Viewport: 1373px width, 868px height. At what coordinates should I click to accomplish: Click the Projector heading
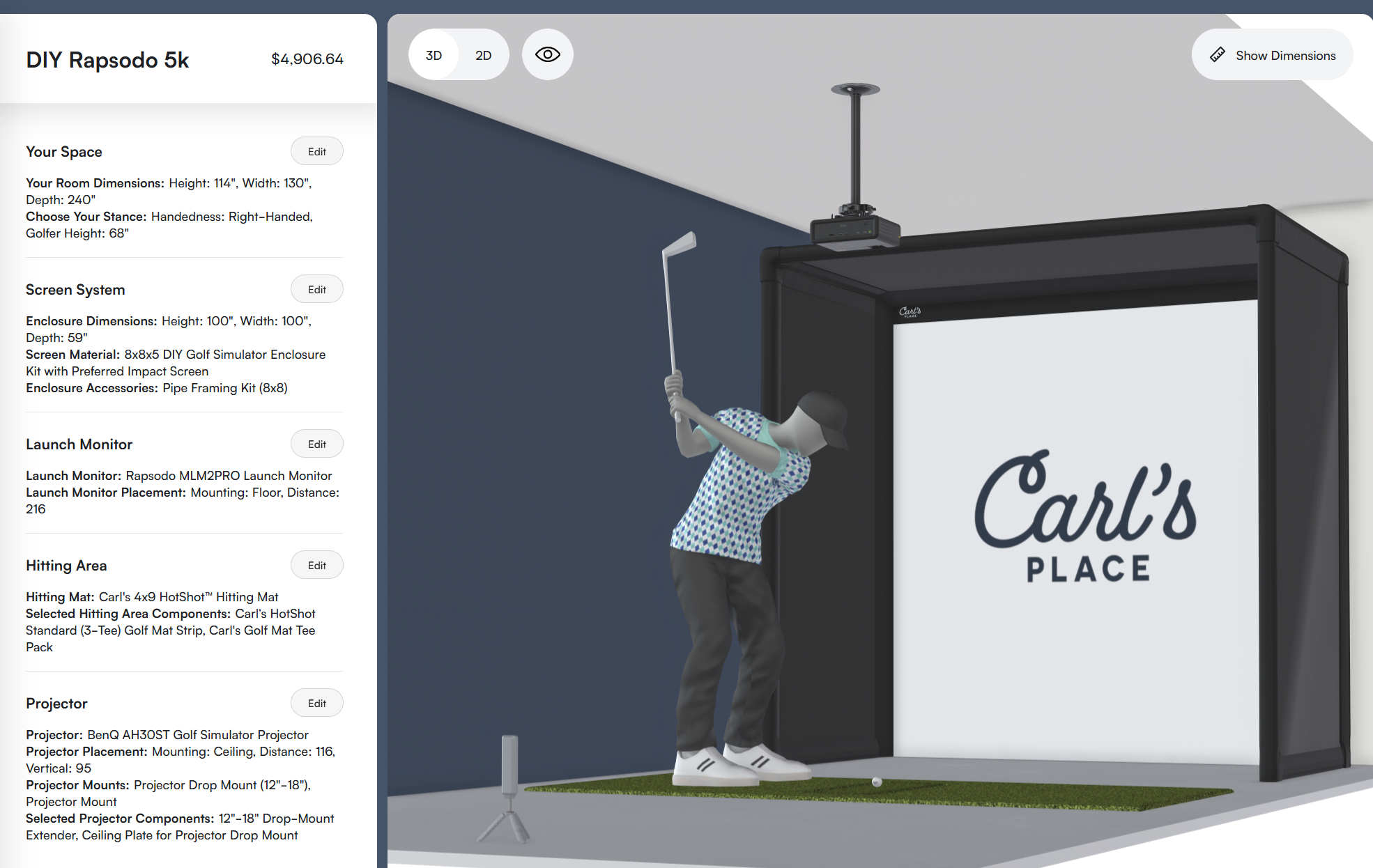pyautogui.click(x=56, y=704)
